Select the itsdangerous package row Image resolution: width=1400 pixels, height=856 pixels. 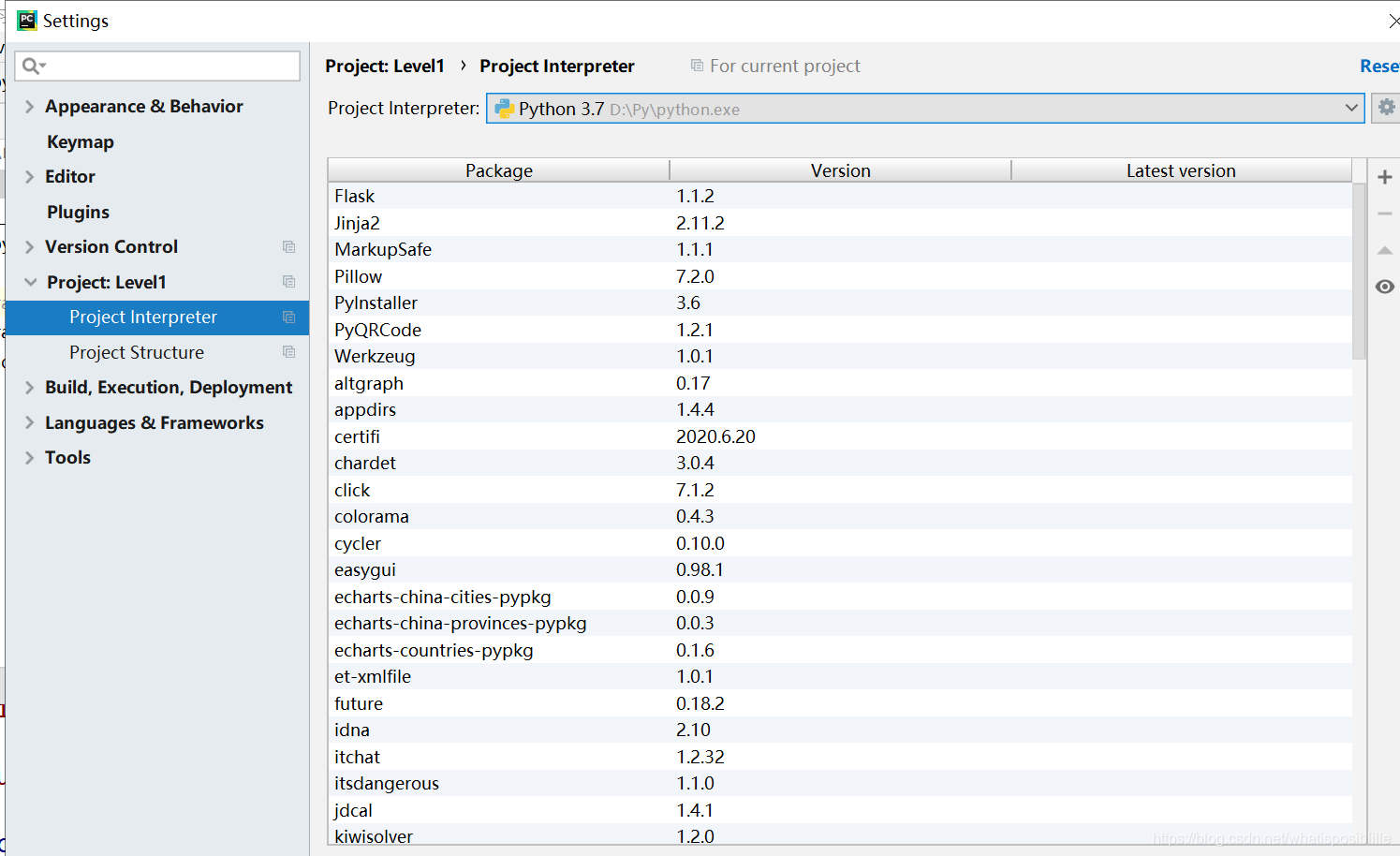[x=840, y=783]
